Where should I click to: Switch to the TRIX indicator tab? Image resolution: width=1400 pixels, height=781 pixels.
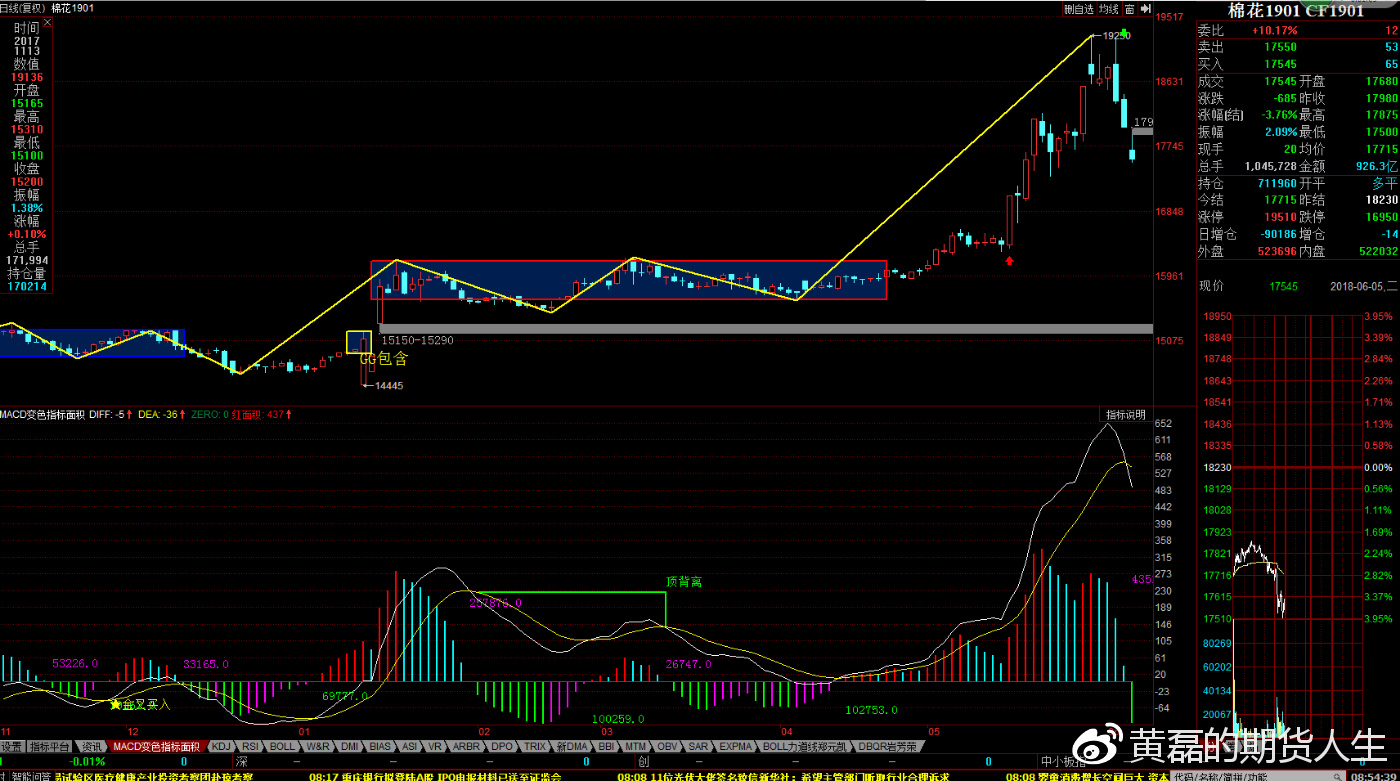(x=535, y=747)
